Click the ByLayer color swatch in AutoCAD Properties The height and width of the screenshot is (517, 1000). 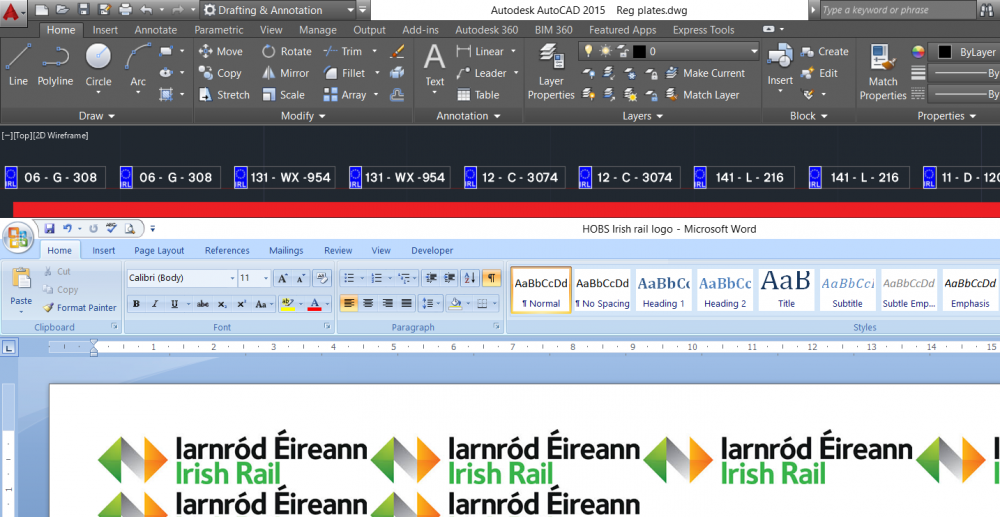(945, 52)
